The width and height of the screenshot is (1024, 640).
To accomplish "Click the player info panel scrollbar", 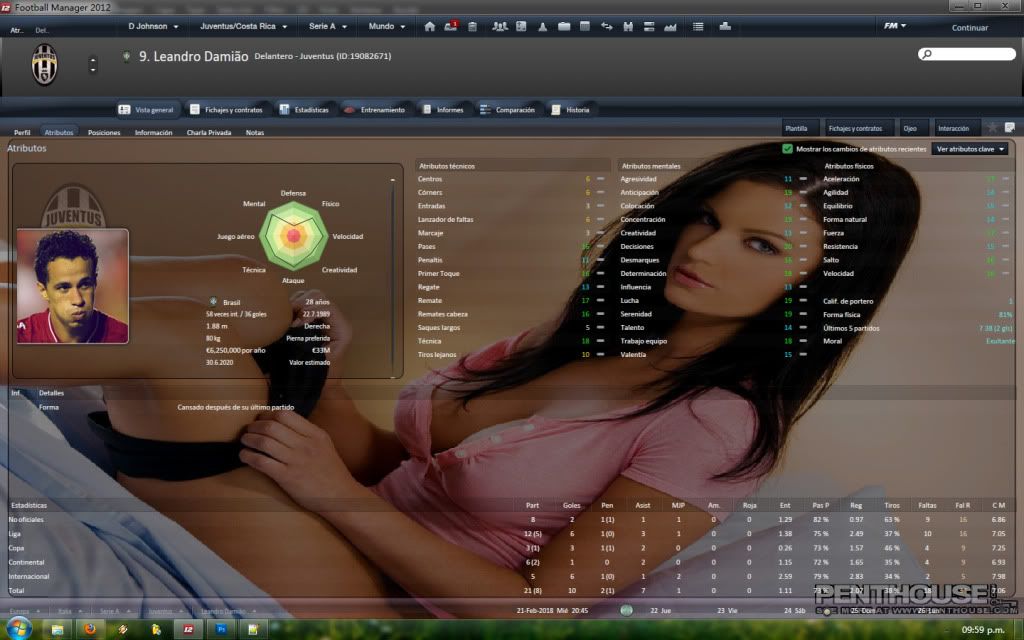I will [393, 278].
